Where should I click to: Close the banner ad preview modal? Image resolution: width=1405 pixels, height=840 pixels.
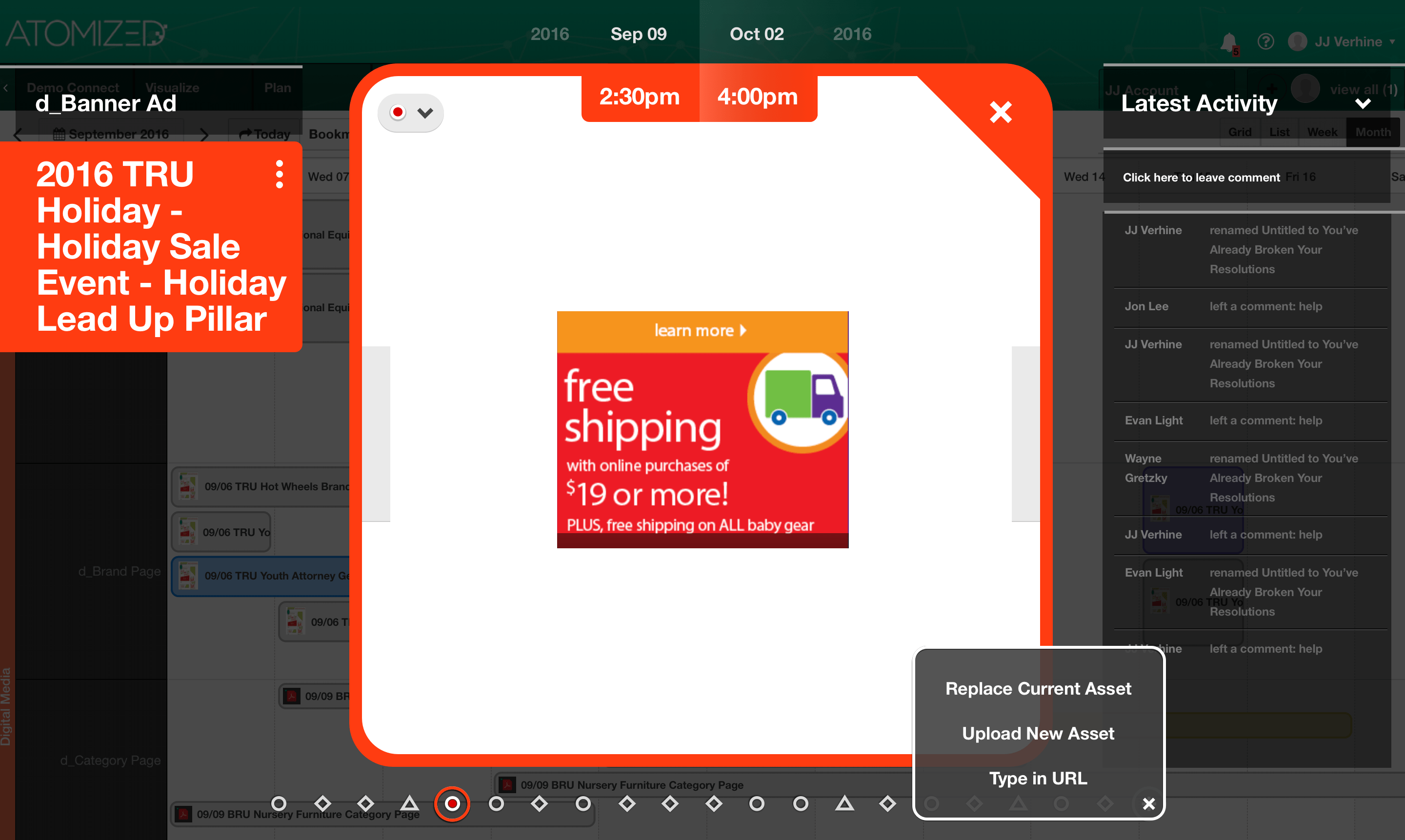(1001, 112)
